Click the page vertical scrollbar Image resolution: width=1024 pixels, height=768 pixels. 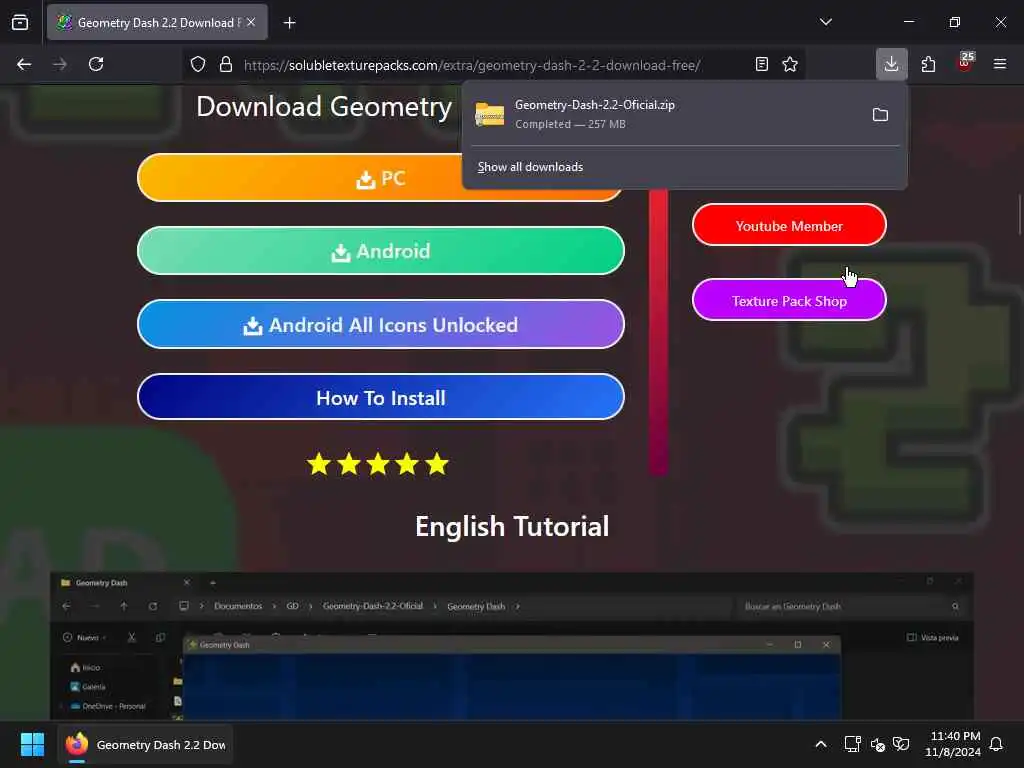[x=1020, y=214]
